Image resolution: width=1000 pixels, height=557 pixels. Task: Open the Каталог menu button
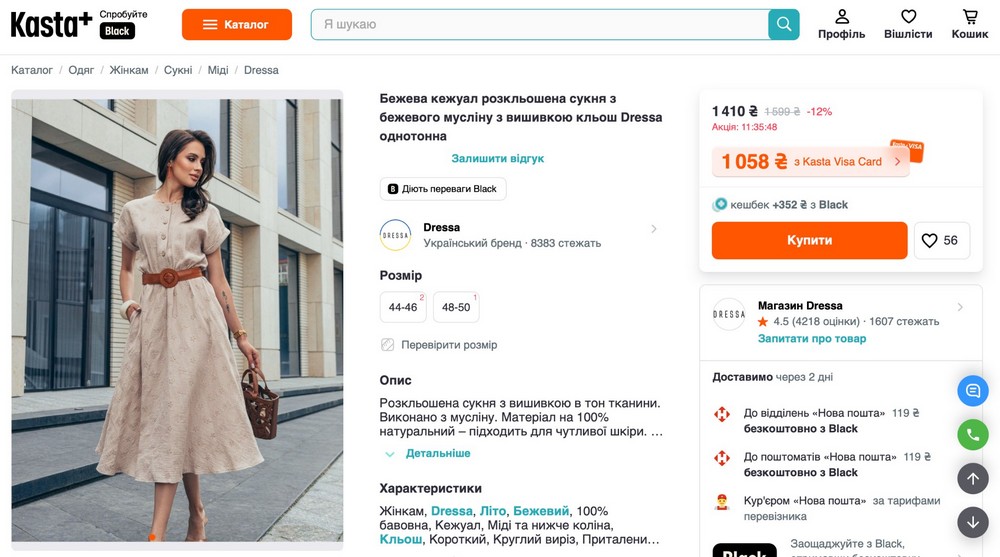tap(236, 24)
